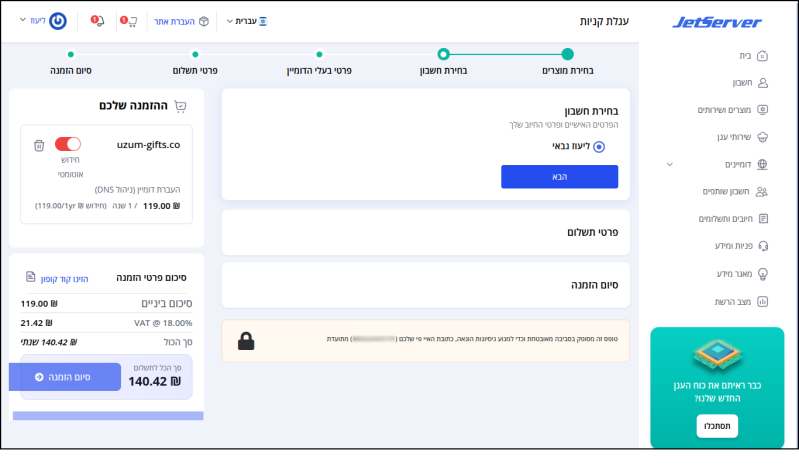Click the 119.00 subtotal amount in the summary

click(39, 304)
